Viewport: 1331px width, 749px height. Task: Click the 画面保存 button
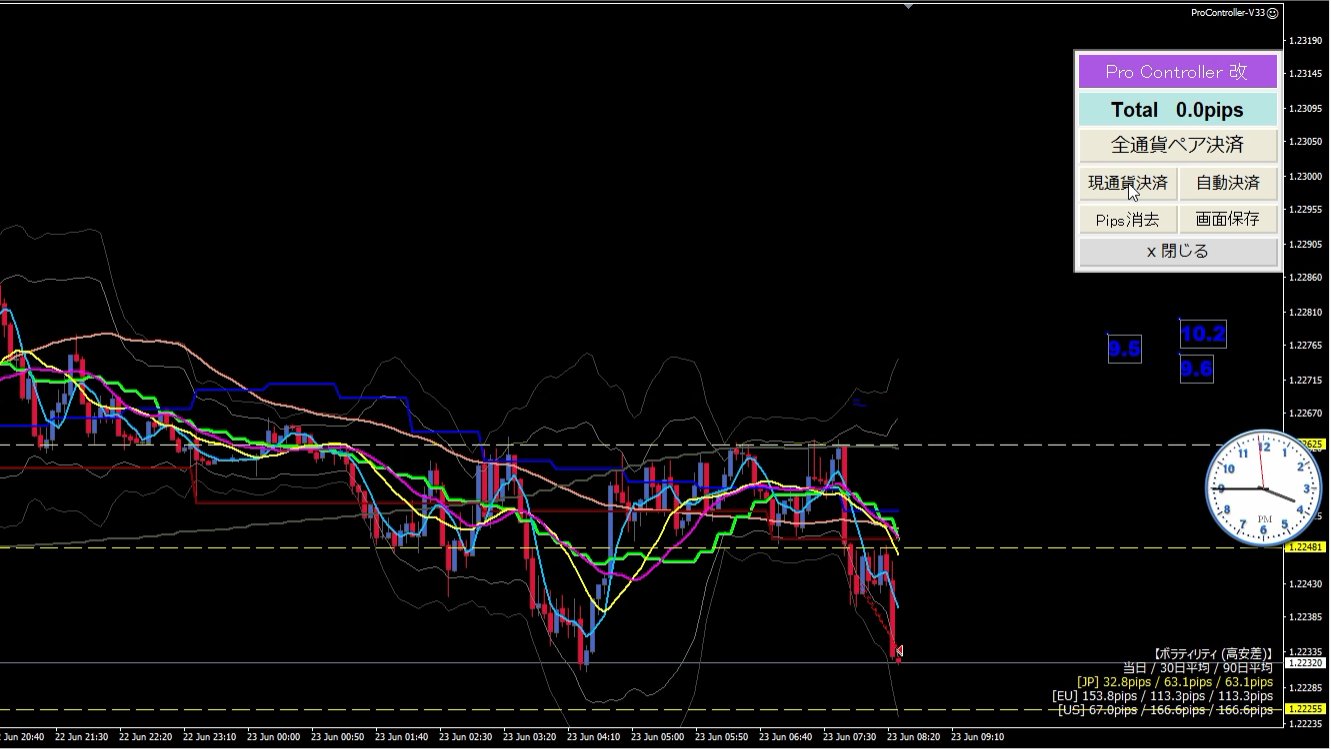coord(1228,219)
